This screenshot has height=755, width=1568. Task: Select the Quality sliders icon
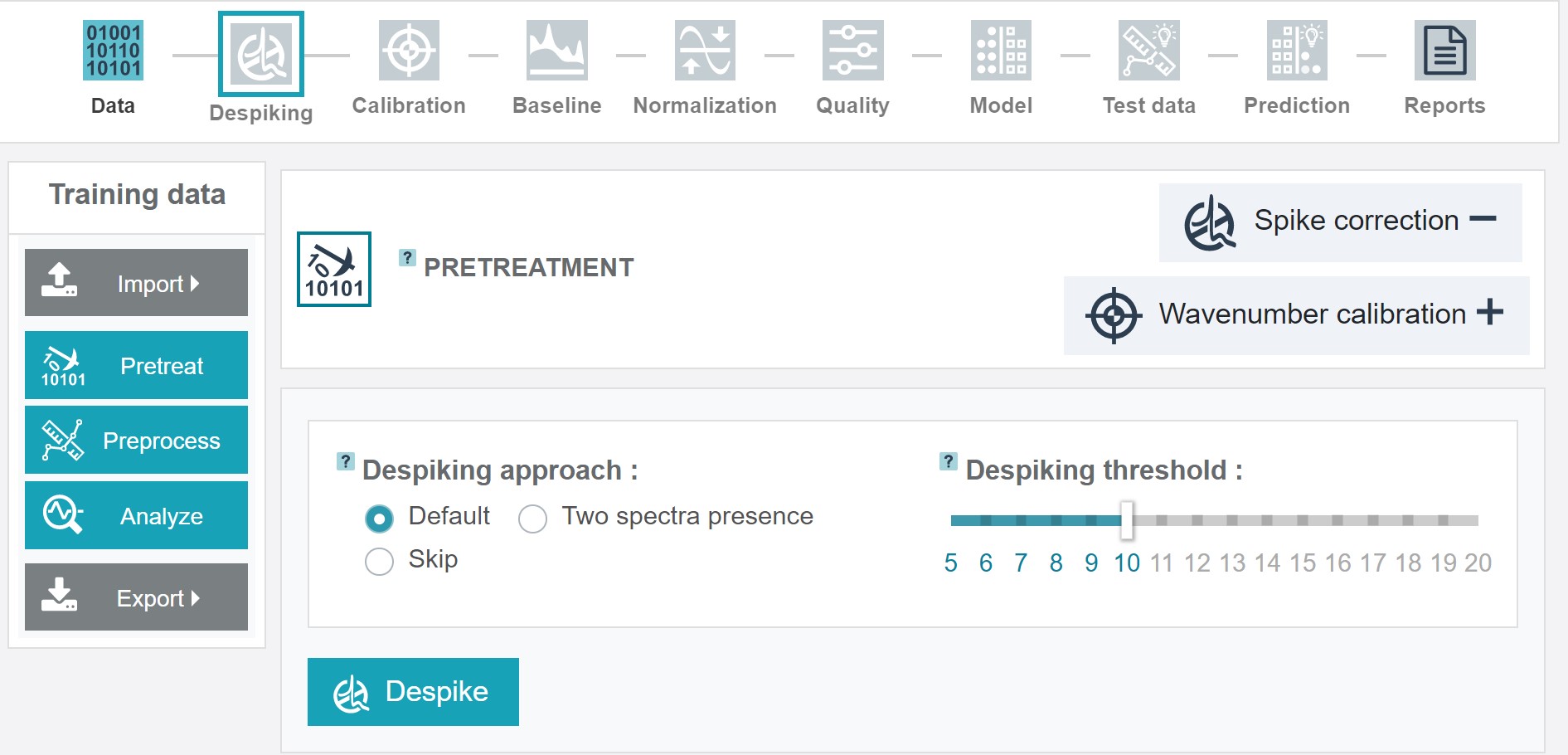click(x=852, y=51)
